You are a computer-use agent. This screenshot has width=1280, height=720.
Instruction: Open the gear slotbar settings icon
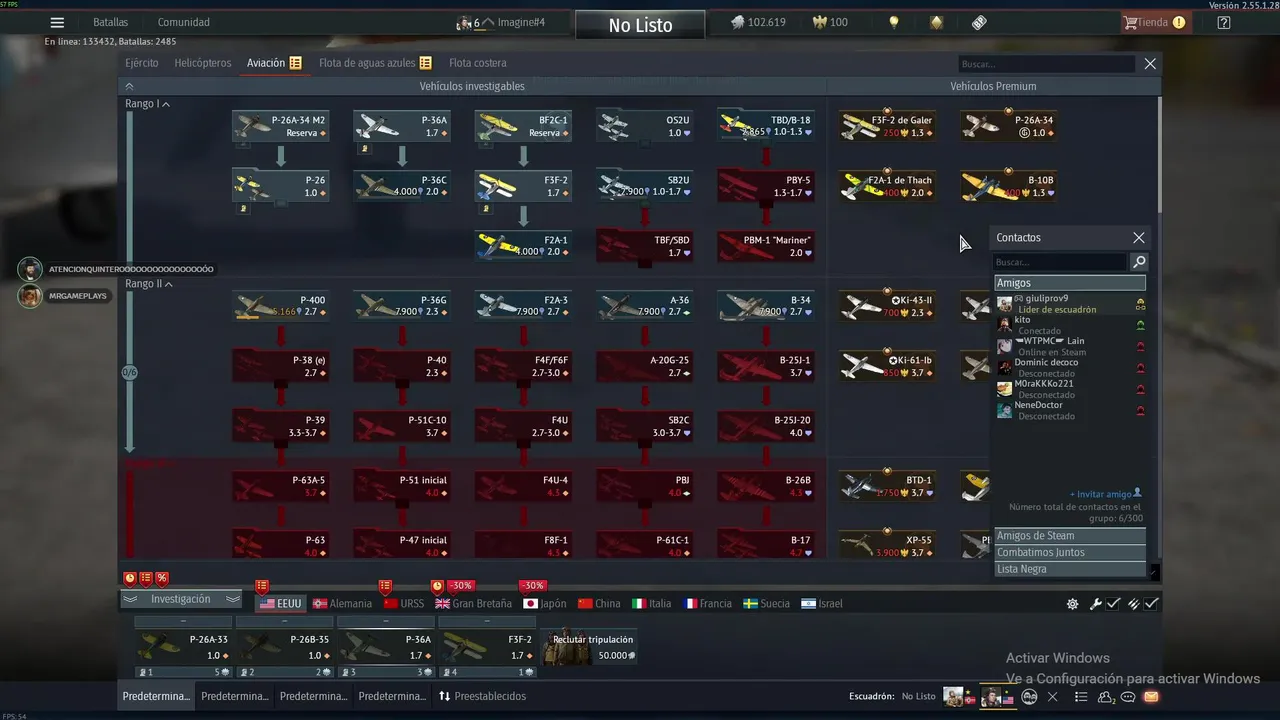[x=1072, y=604]
